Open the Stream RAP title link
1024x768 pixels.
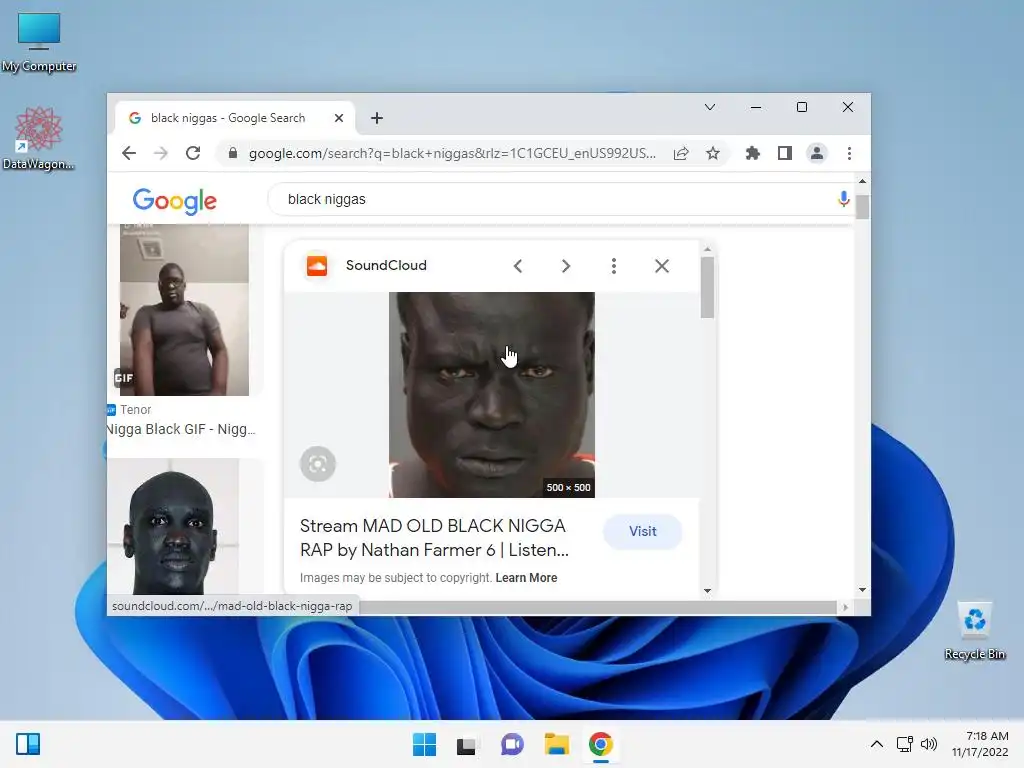[x=434, y=538]
